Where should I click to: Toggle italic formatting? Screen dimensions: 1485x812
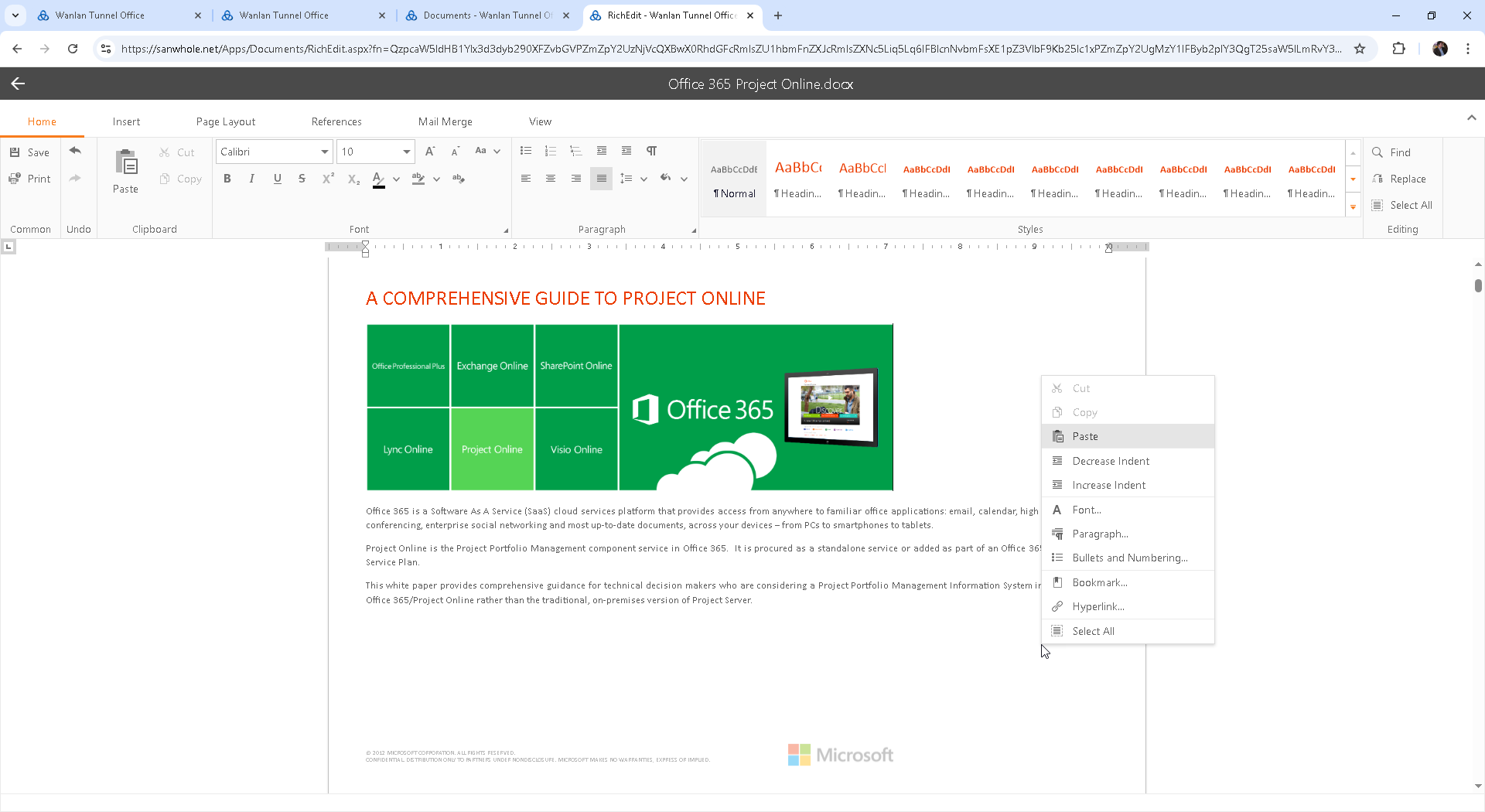[x=251, y=179]
